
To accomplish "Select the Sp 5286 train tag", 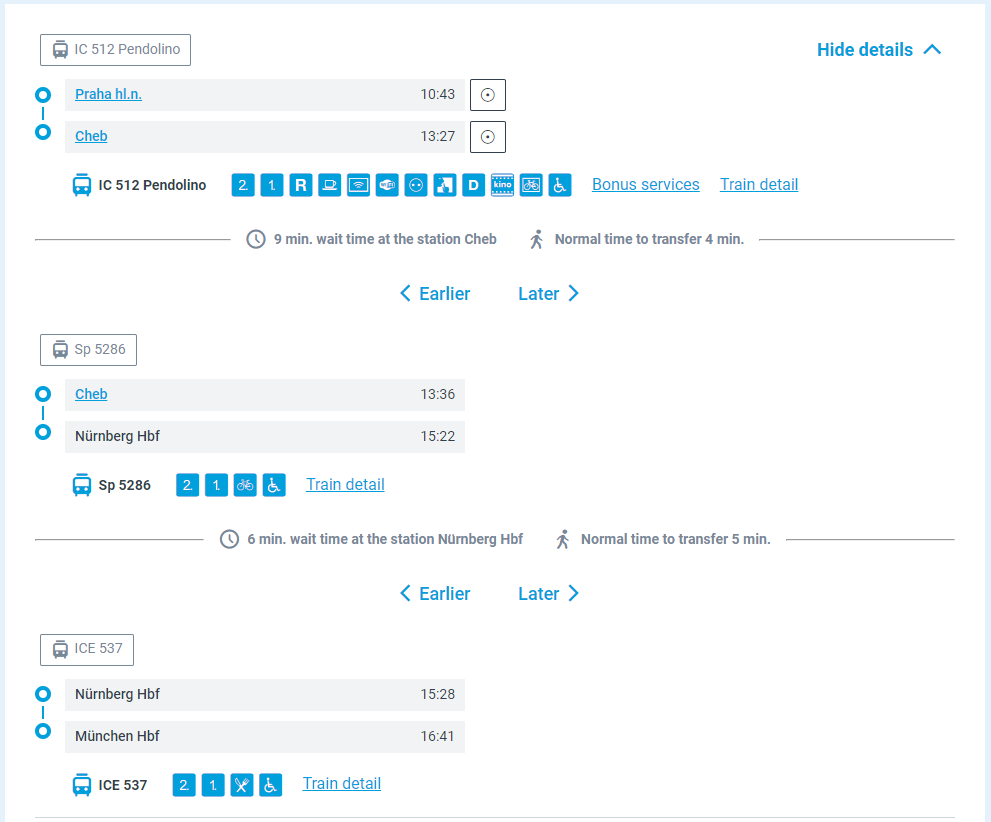I will 88,350.
